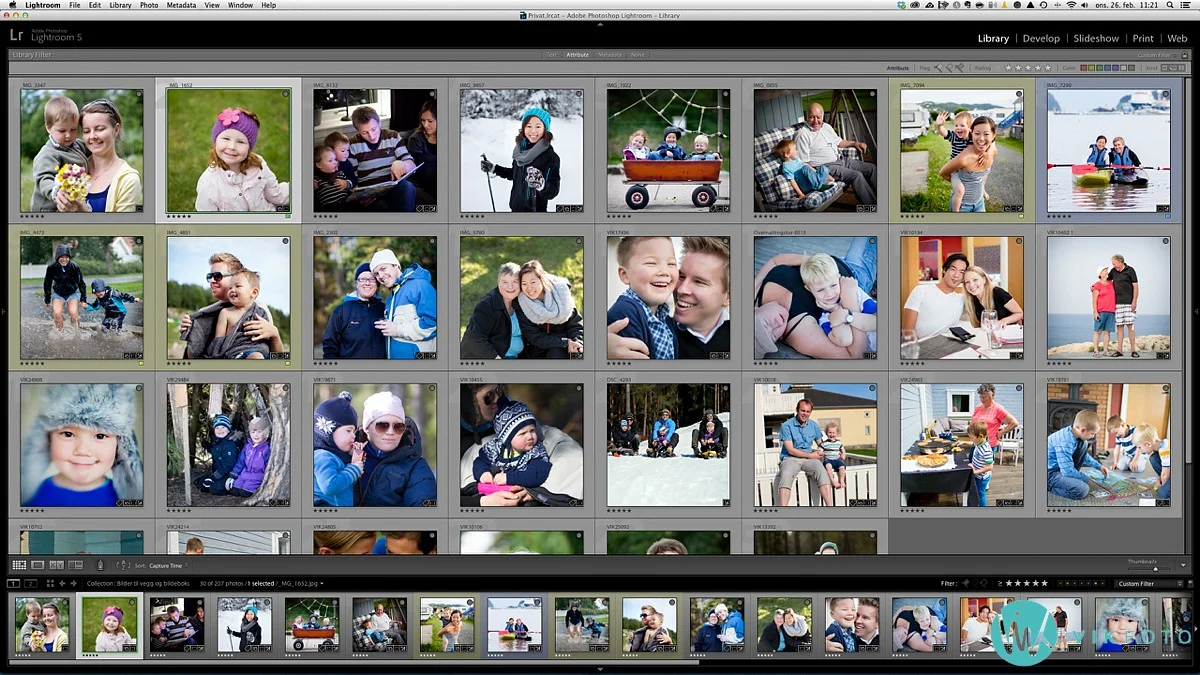This screenshot has height=675, width=1200.
Task: Switch to the Develop module
Action: tap(1041, 38)
